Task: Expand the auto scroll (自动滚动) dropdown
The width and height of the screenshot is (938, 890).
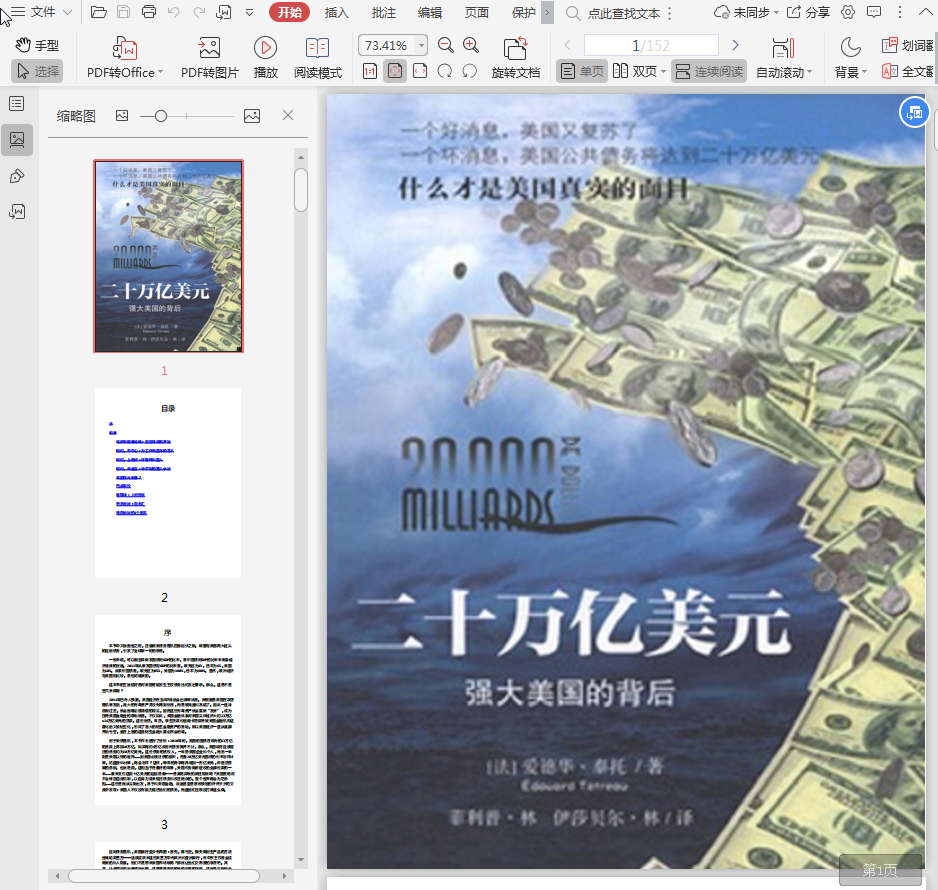Action: pyautogui.click(x=809, y=72)
